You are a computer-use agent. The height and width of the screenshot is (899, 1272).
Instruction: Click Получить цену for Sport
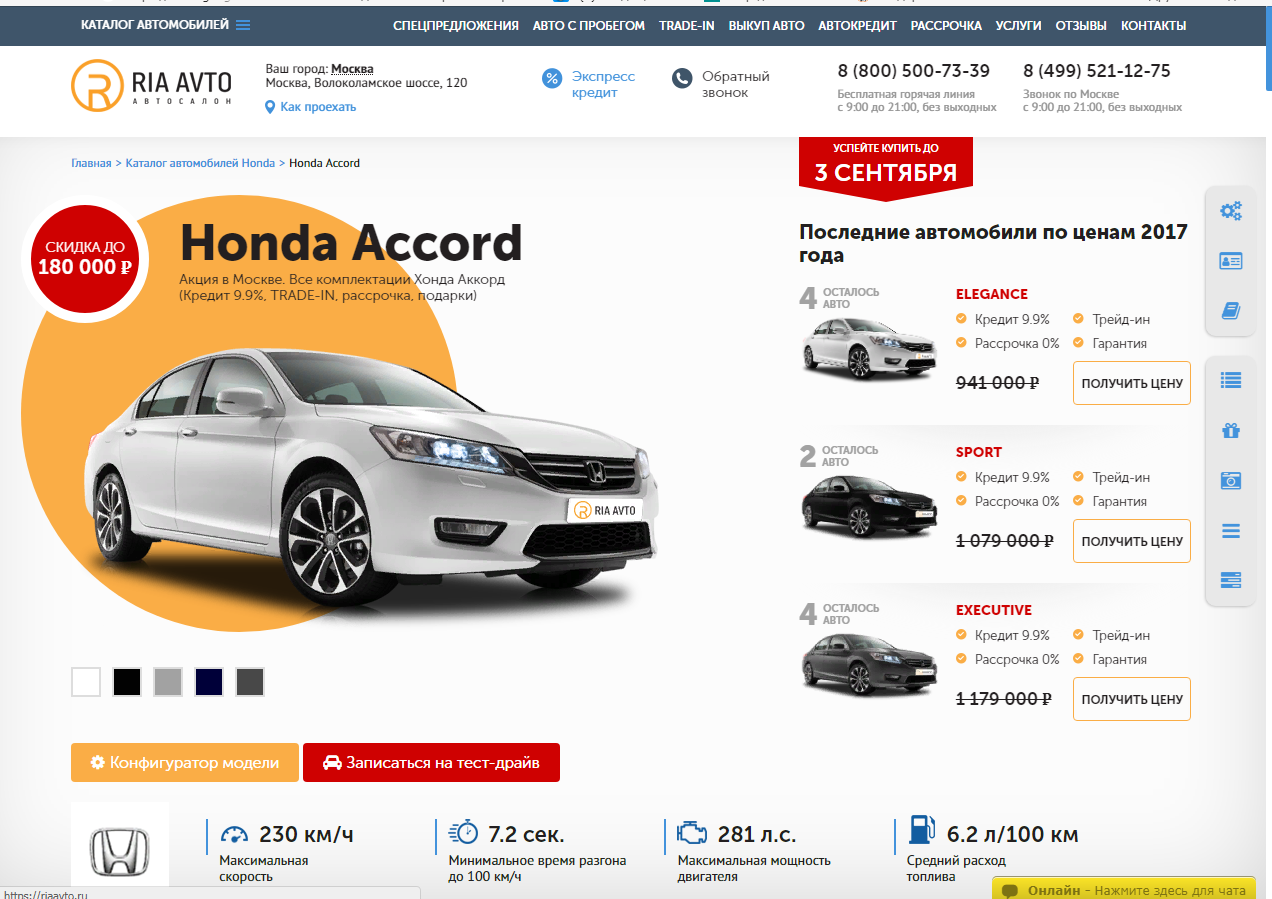[1132, 541]
